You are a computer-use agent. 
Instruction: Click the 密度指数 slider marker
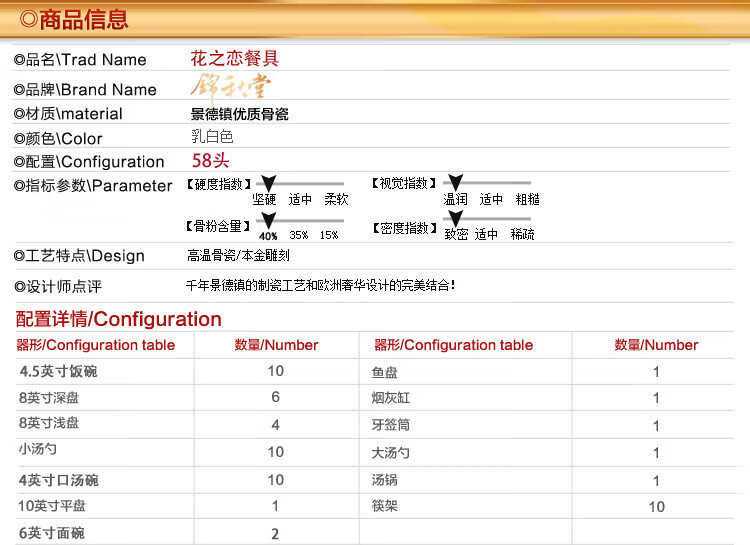pyautogui.click(x=455, y=218)
